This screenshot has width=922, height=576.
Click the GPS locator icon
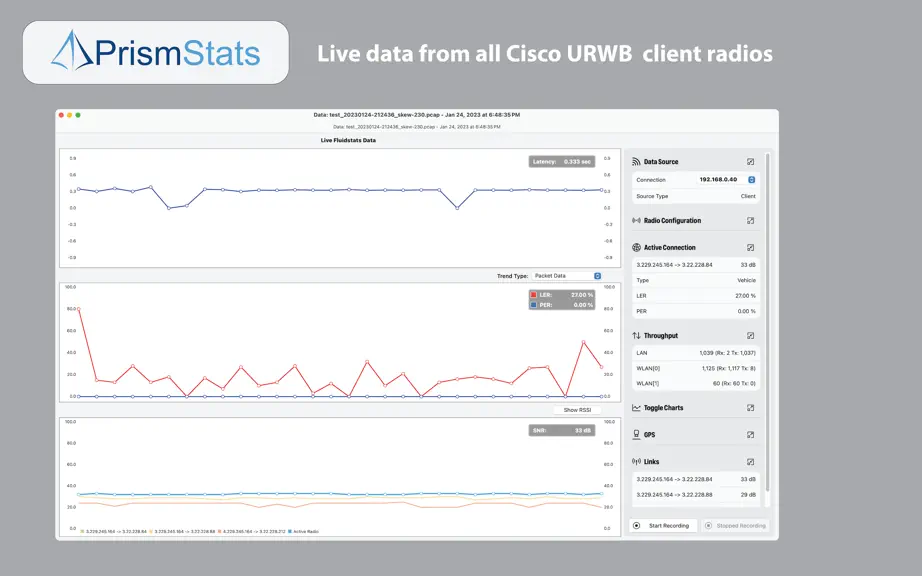[636, 434]
